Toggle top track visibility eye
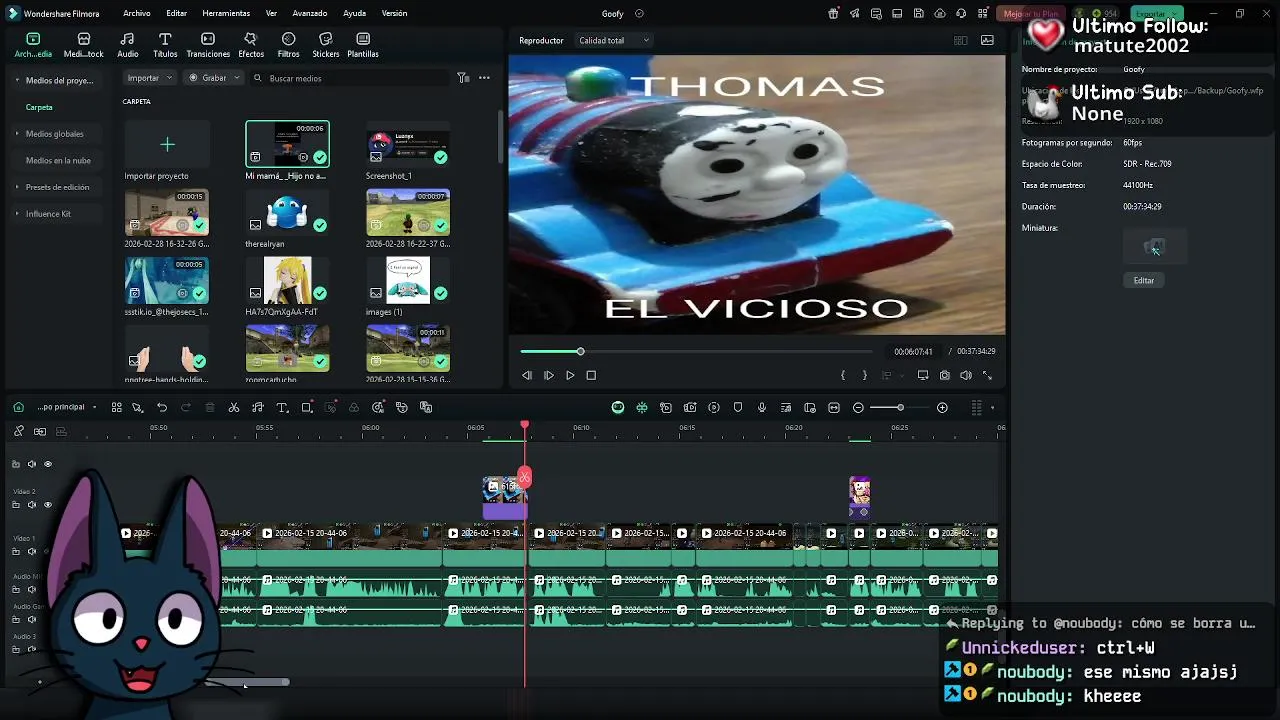The width and height of the screenshot is (1280, 720). (47, 464)
